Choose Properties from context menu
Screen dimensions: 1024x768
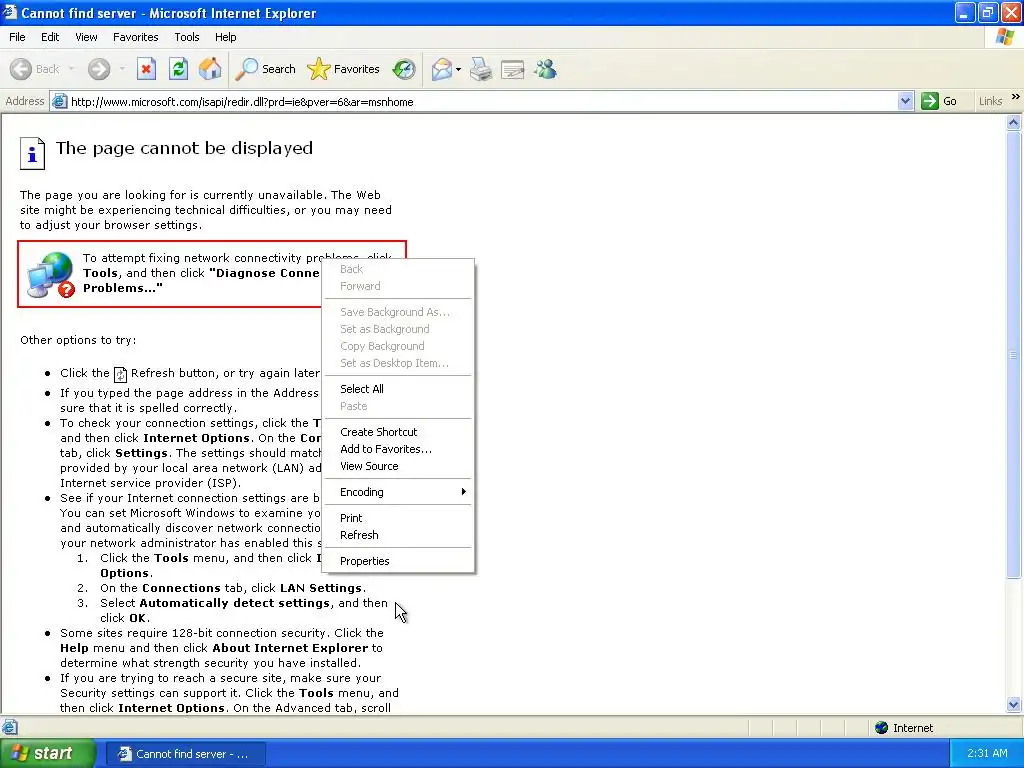click(398, 561)
